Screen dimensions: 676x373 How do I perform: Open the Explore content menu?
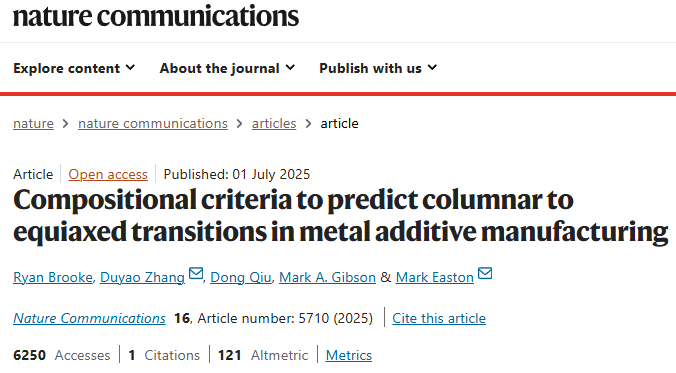(x=74, y=68)
